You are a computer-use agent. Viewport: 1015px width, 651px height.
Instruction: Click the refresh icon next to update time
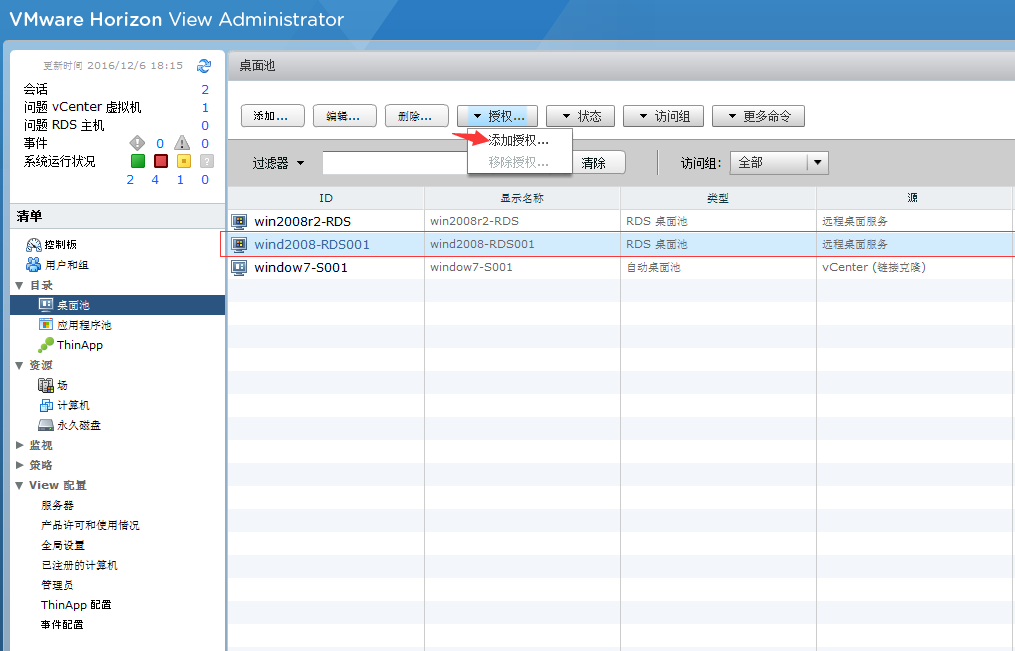204,65
